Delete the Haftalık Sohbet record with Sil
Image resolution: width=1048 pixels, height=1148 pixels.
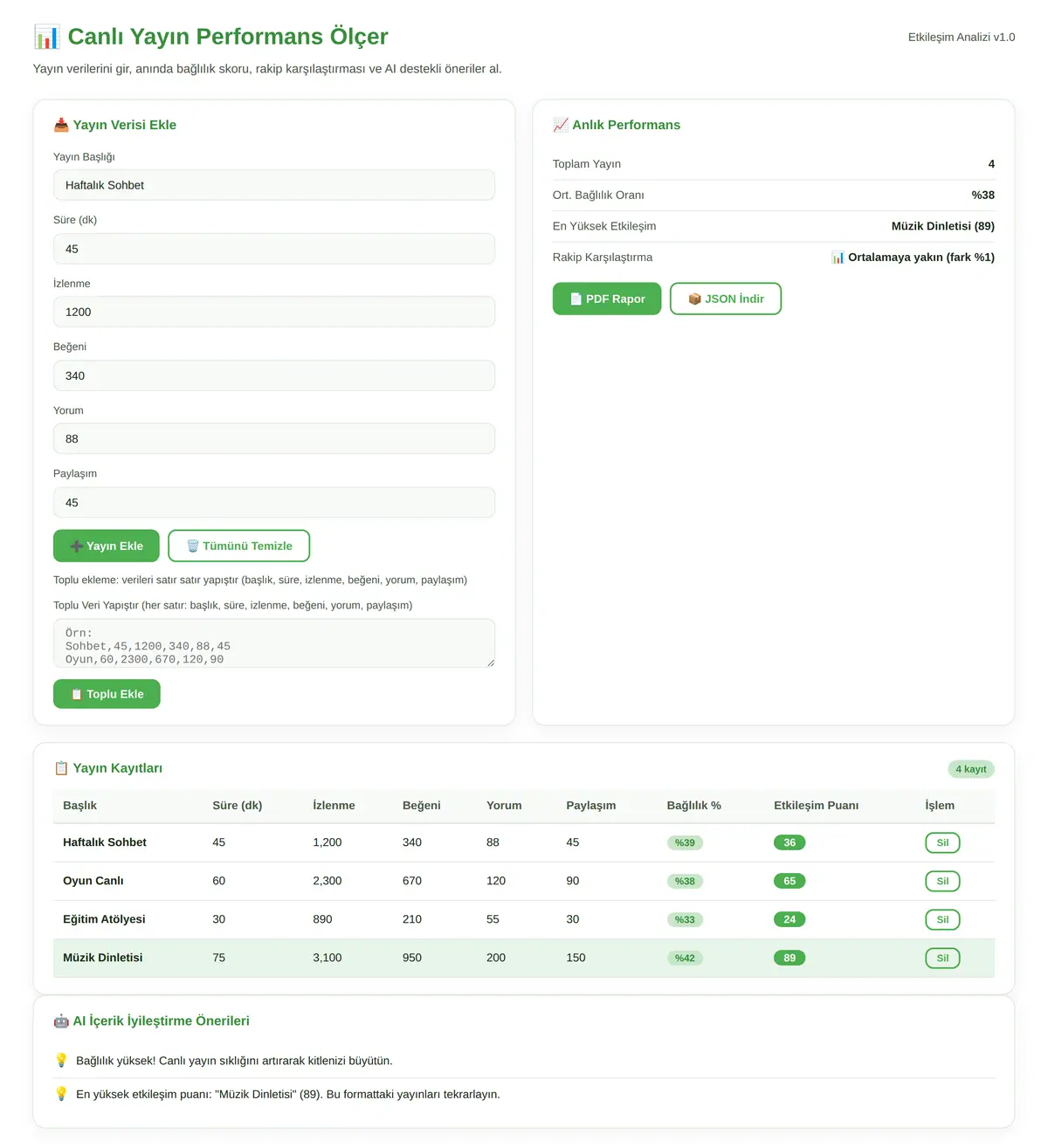point(942,842)
